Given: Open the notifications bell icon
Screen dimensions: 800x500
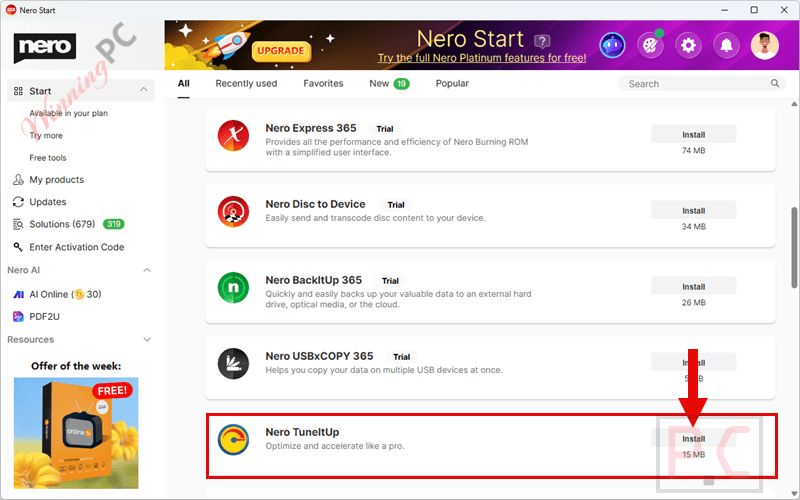Looking at the screenshot, I should point(727,46).
